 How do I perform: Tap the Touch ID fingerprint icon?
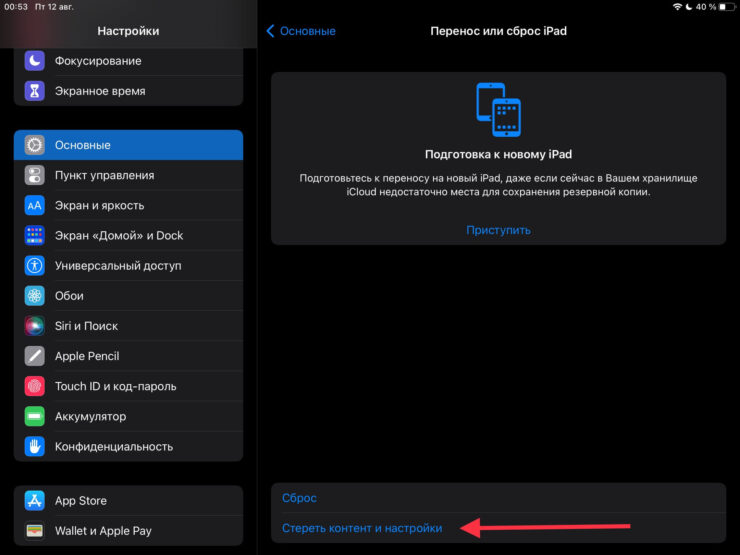pyautogui.click(x=35, y=386)
